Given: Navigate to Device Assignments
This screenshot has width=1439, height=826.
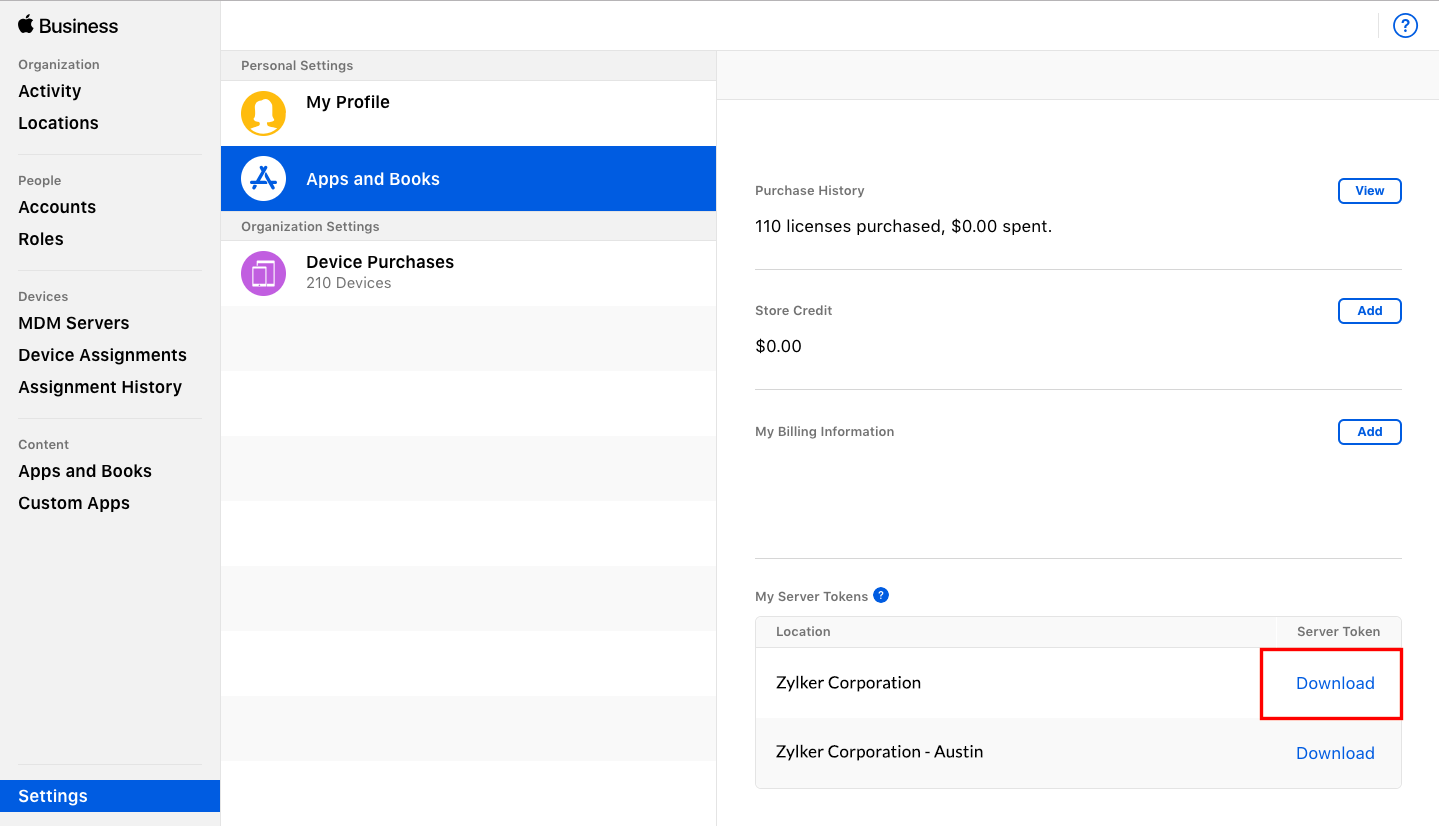Looking at the screenshot, I should coord(102,355).
